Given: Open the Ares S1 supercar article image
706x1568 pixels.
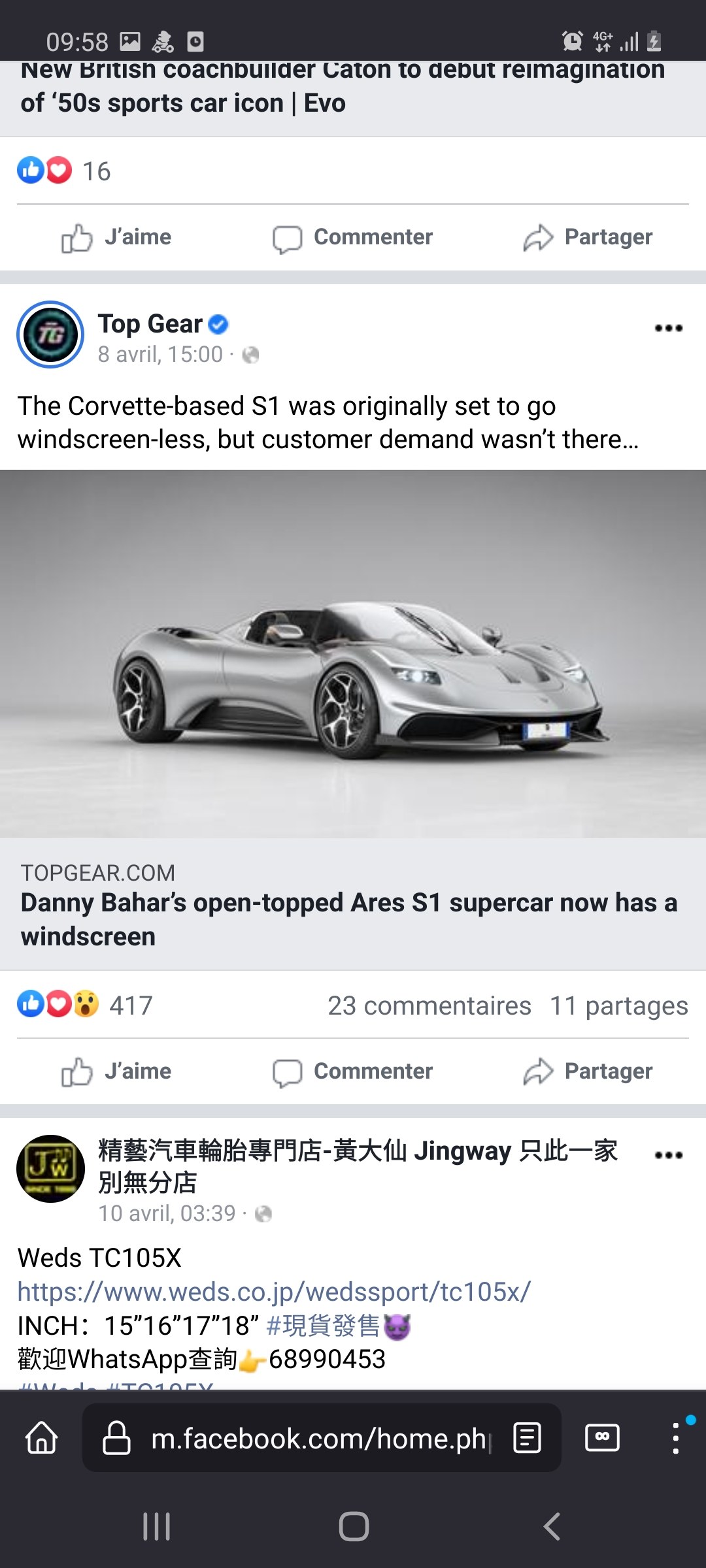Looking at the screenshot, I should (x=353, y=654).
